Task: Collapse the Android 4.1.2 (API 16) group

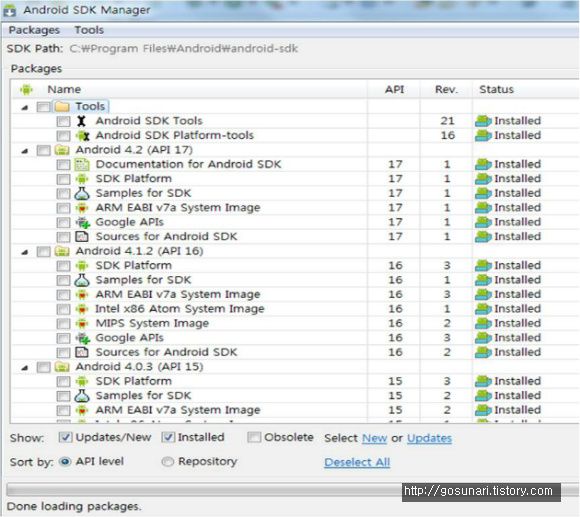Action: point(25,252)
